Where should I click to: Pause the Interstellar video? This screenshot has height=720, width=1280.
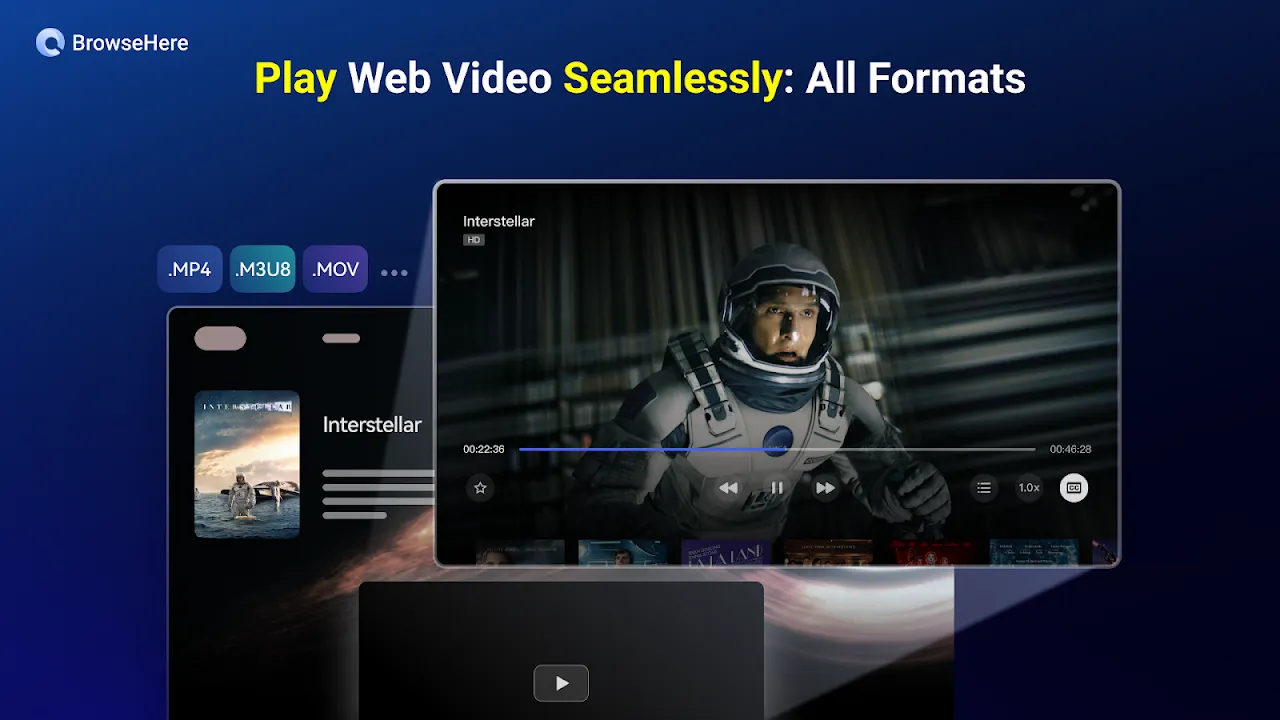point(777,488)
